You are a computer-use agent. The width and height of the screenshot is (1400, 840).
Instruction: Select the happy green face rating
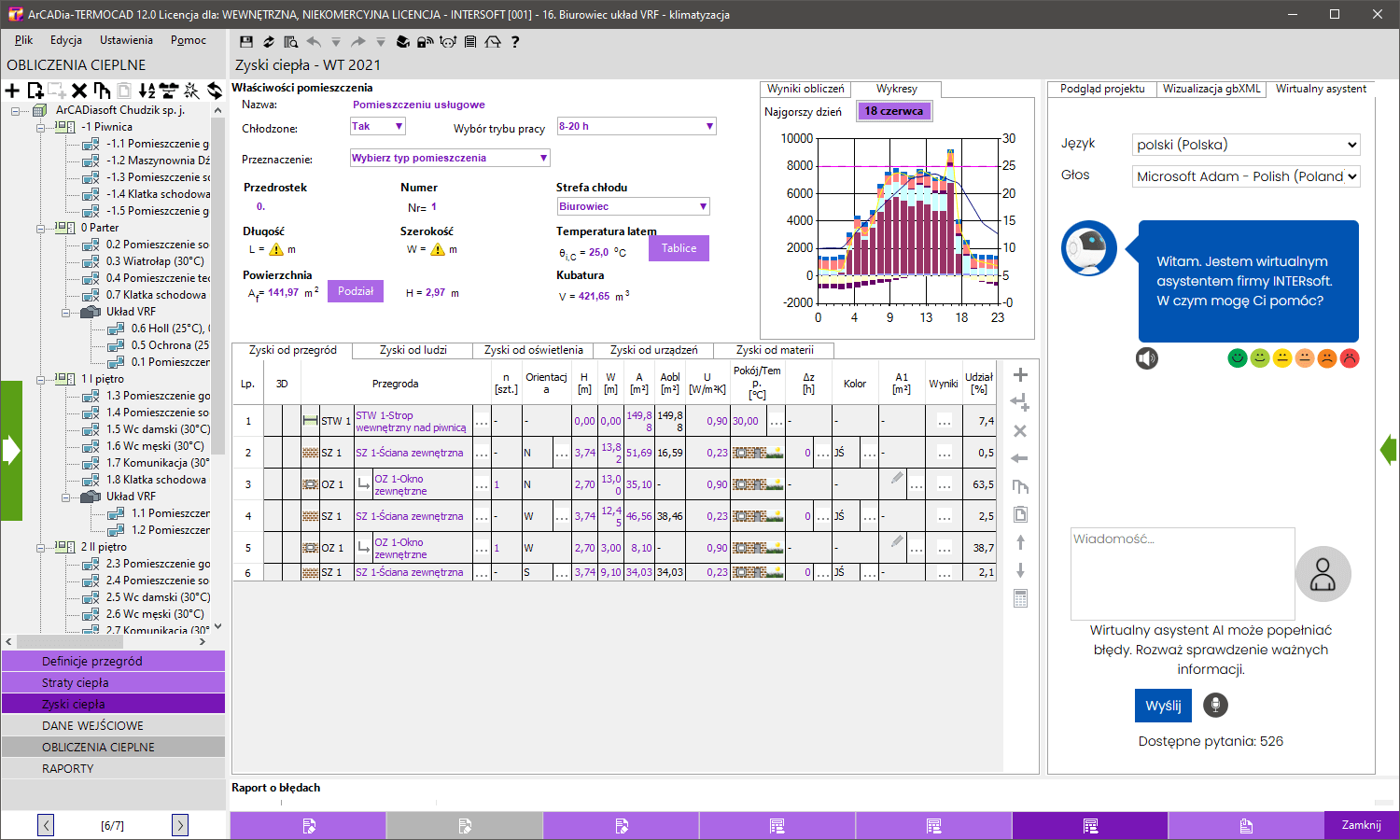pyautogui.click(x=1237, y=357)
